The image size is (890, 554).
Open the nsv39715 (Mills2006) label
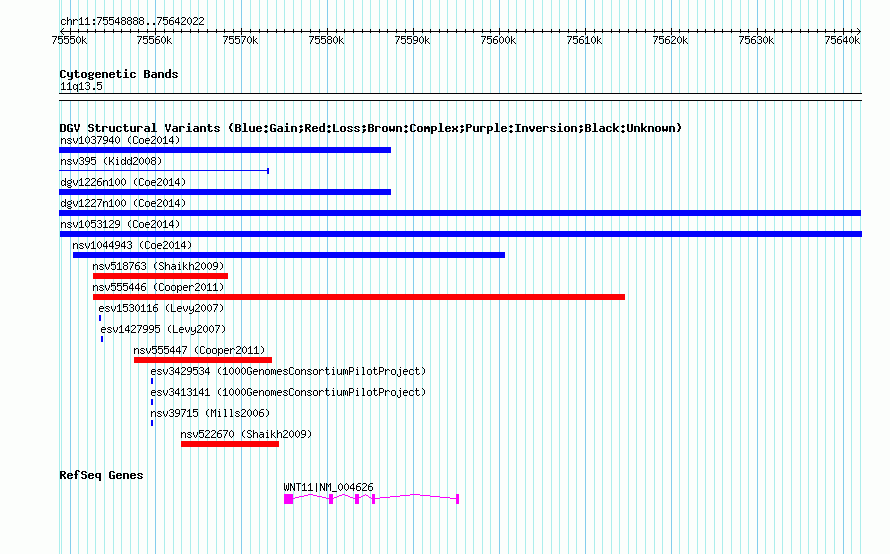[x=211, y=413]
